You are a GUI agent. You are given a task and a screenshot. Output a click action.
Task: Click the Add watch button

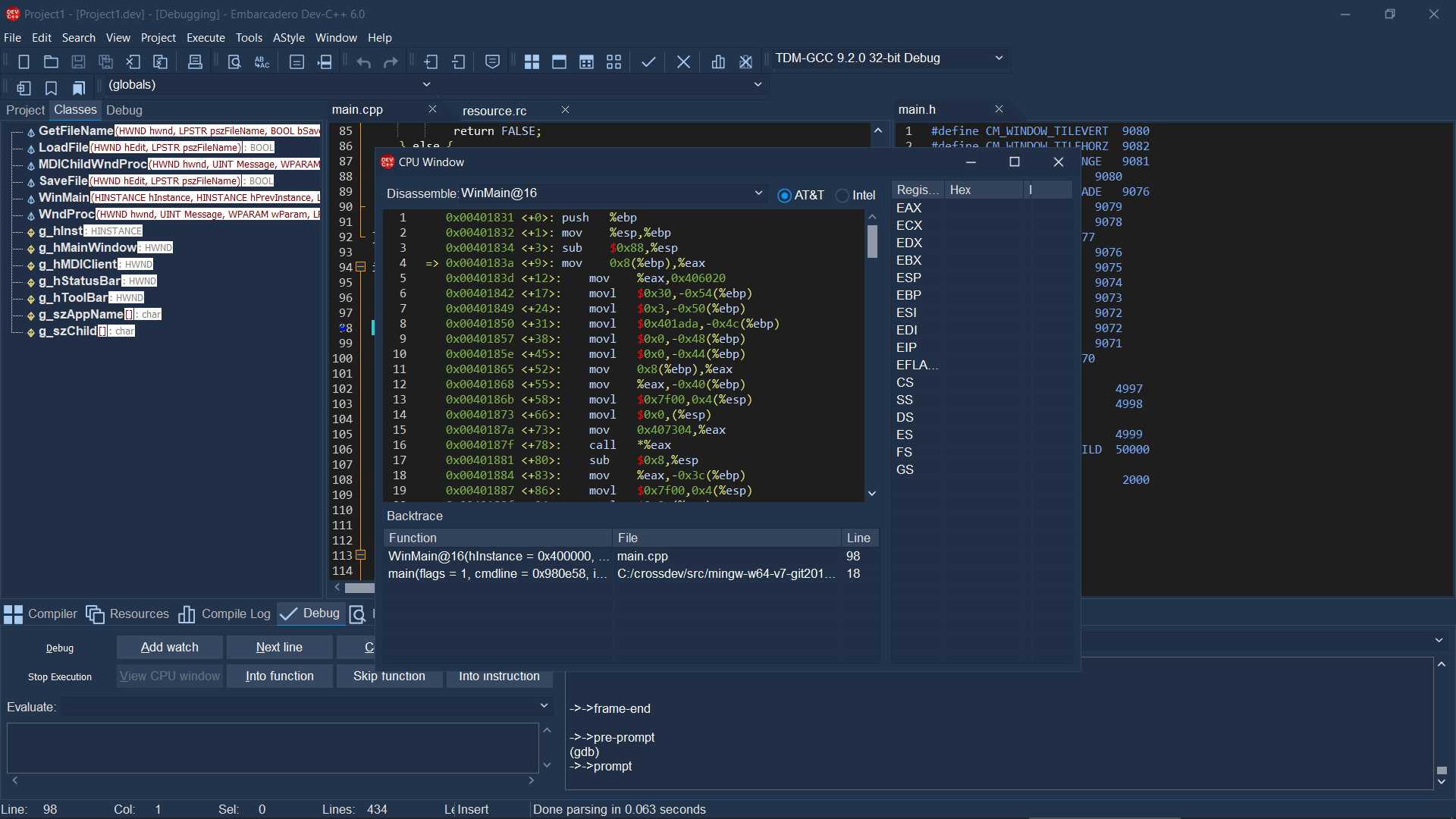[x=170, y=648]
